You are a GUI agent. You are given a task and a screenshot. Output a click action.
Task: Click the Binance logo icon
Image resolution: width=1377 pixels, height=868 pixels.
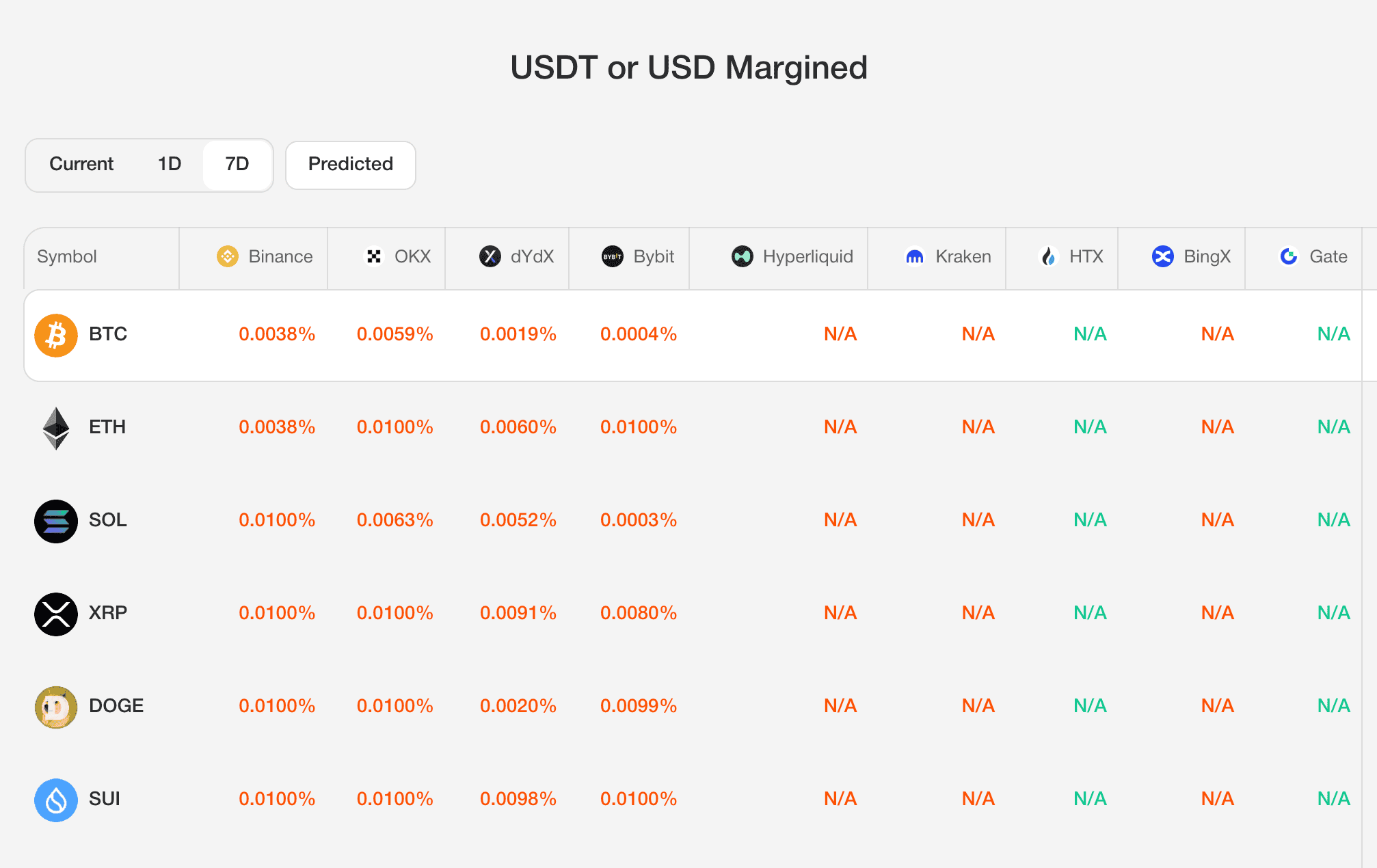pyautogui.click(x=228, y=256)
